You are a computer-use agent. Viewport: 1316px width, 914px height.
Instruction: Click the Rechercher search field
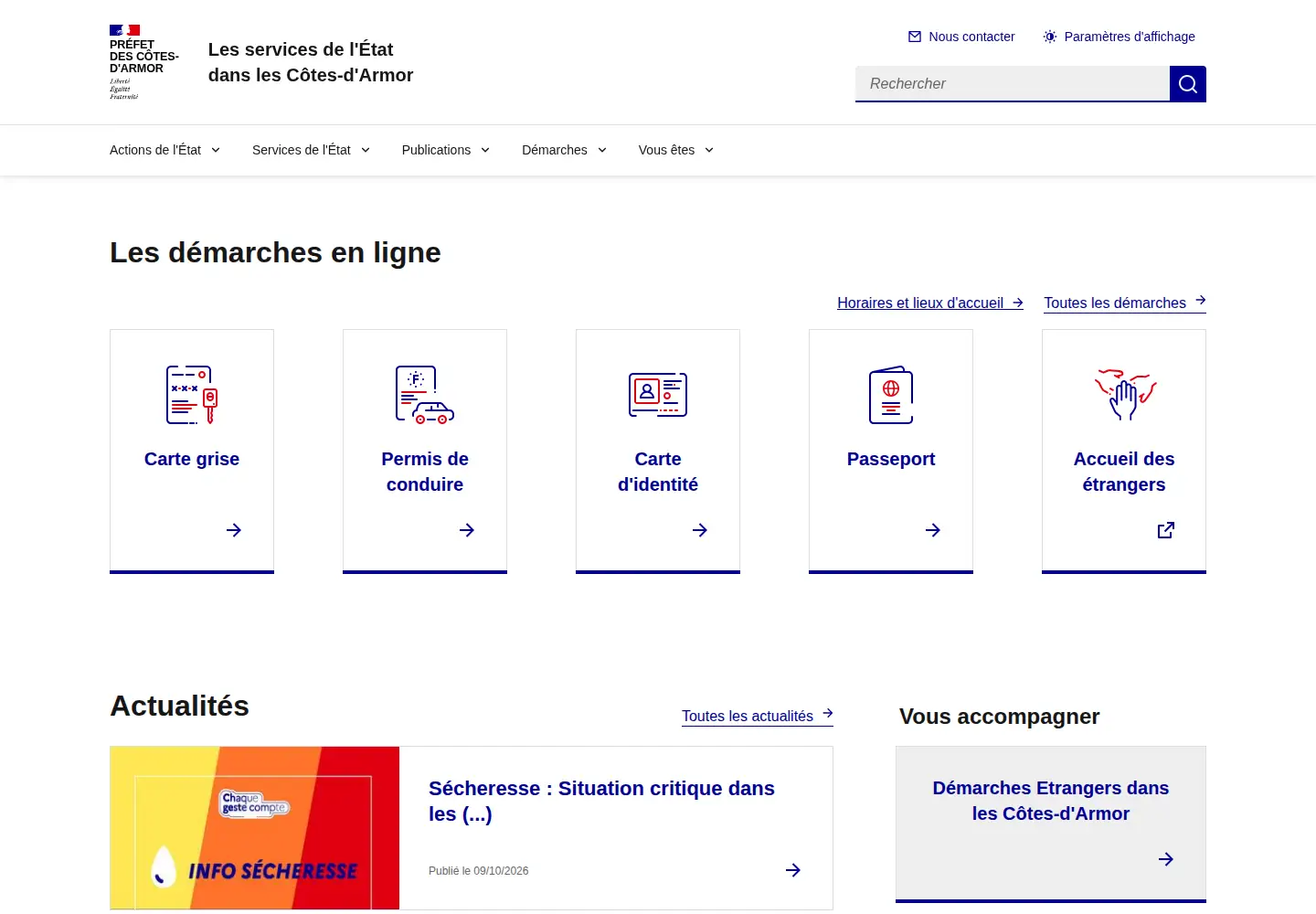coord(1013,83)
